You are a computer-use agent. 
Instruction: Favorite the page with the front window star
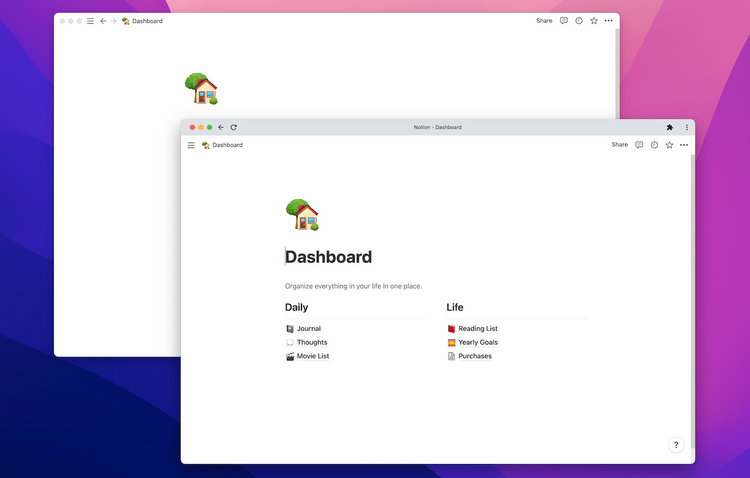[669, 145]
